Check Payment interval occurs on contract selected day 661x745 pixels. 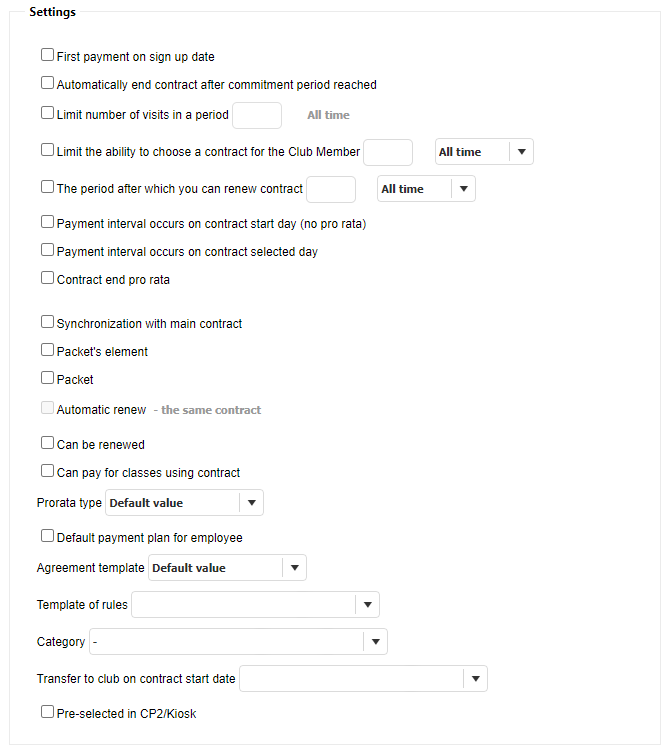tap(47, 251)
